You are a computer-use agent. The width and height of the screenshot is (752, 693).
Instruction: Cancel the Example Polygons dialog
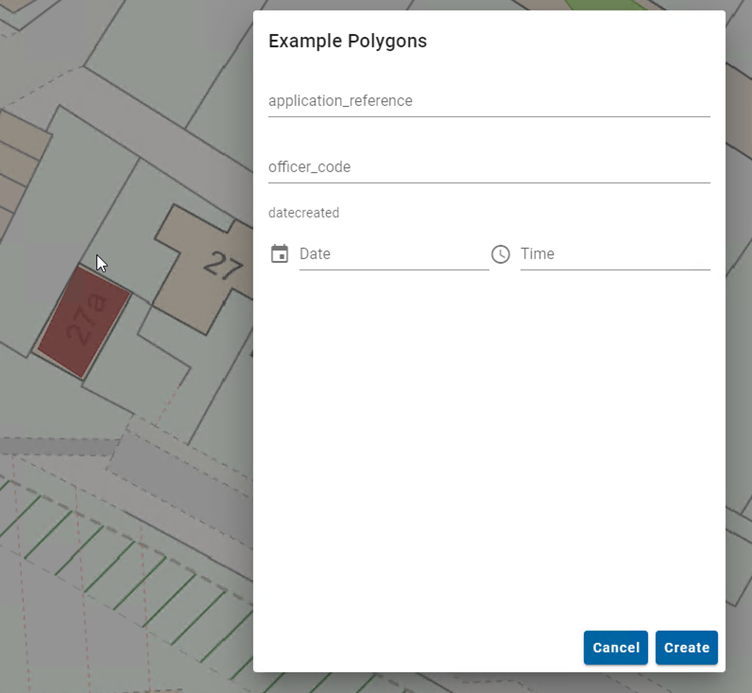click(x=615, y=647)
